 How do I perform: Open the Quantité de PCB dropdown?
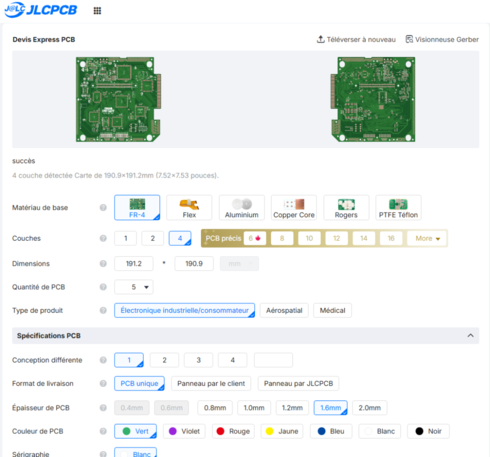134,287
